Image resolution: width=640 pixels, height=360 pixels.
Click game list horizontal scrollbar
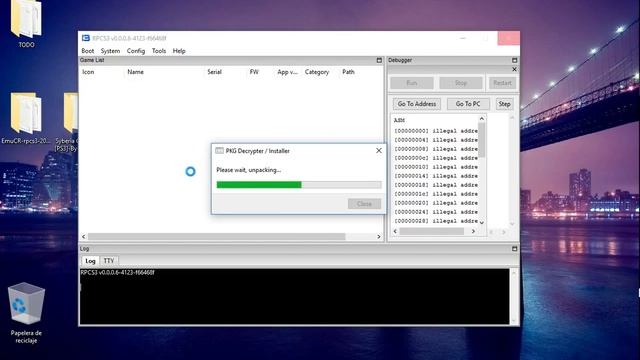pos(217,237)
